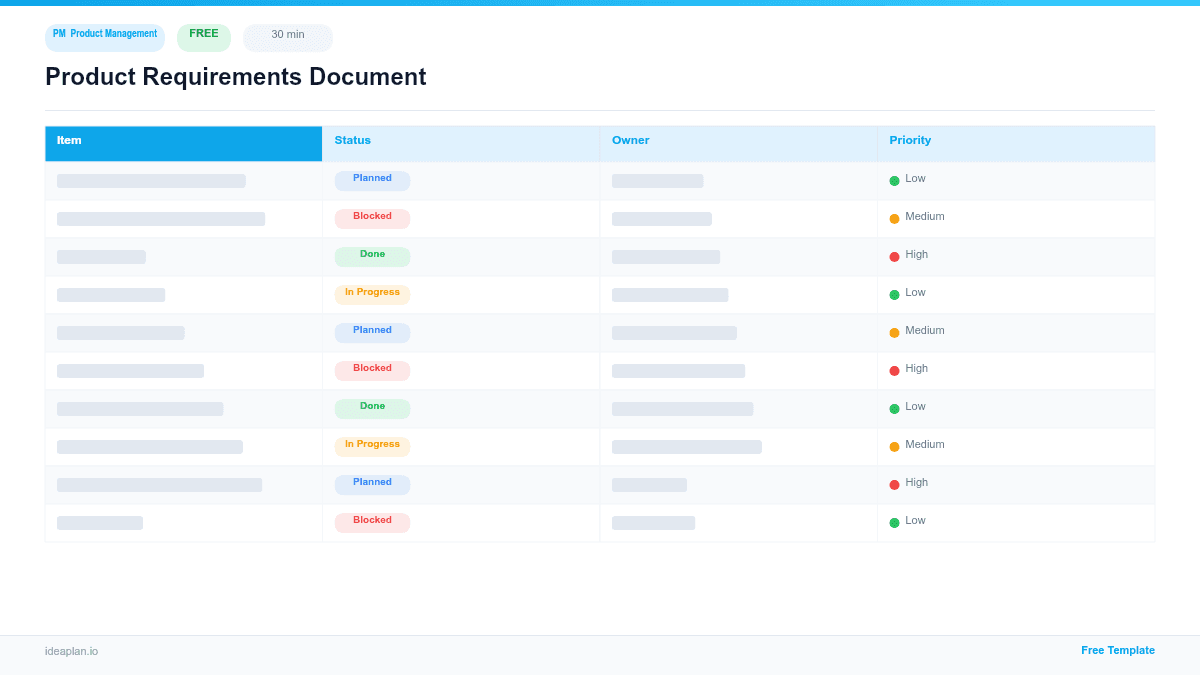Select the Status column header
Screen dimensions: 1200x675
coord(352,140)
